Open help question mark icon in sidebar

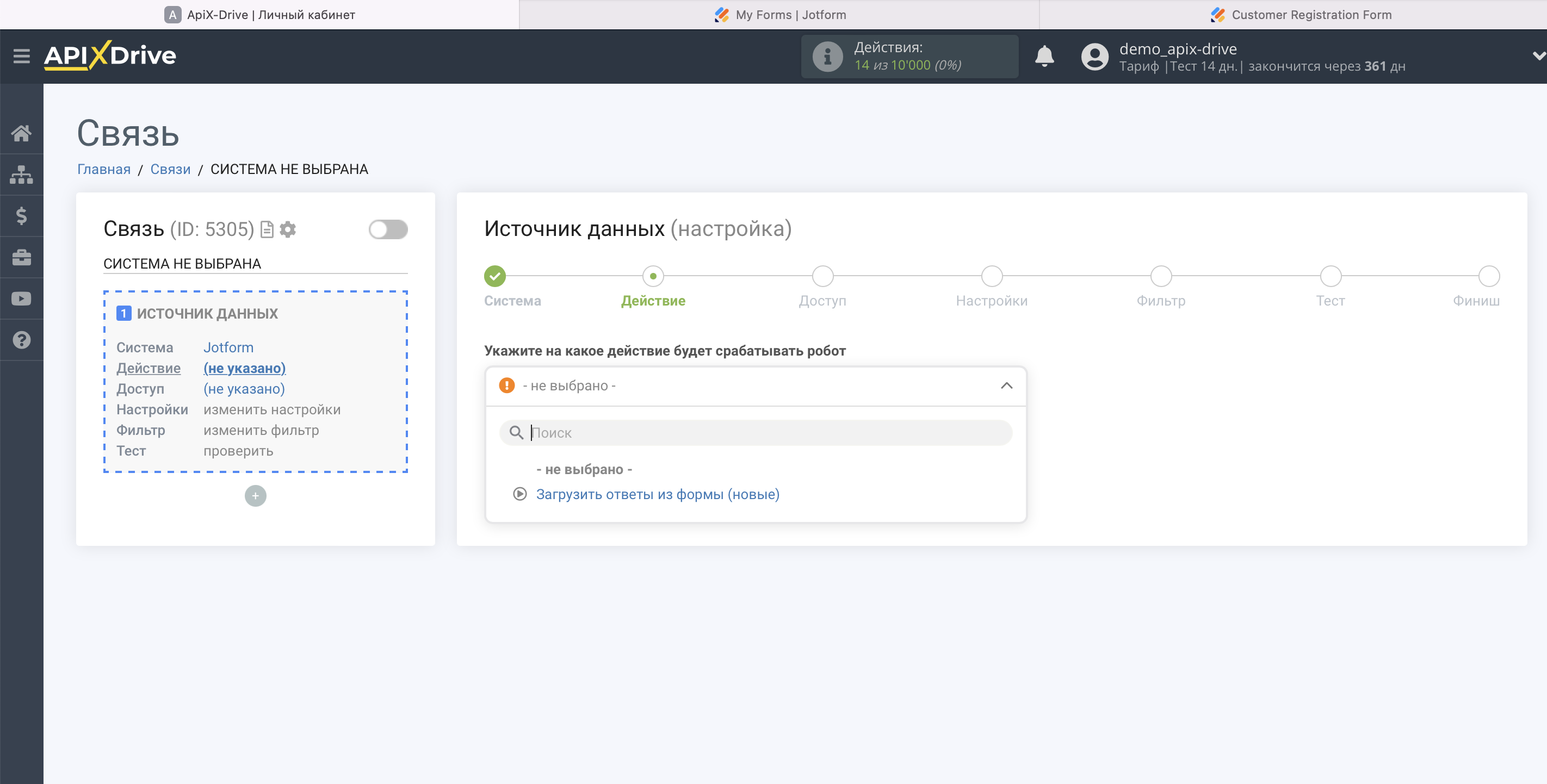[22, 340]
